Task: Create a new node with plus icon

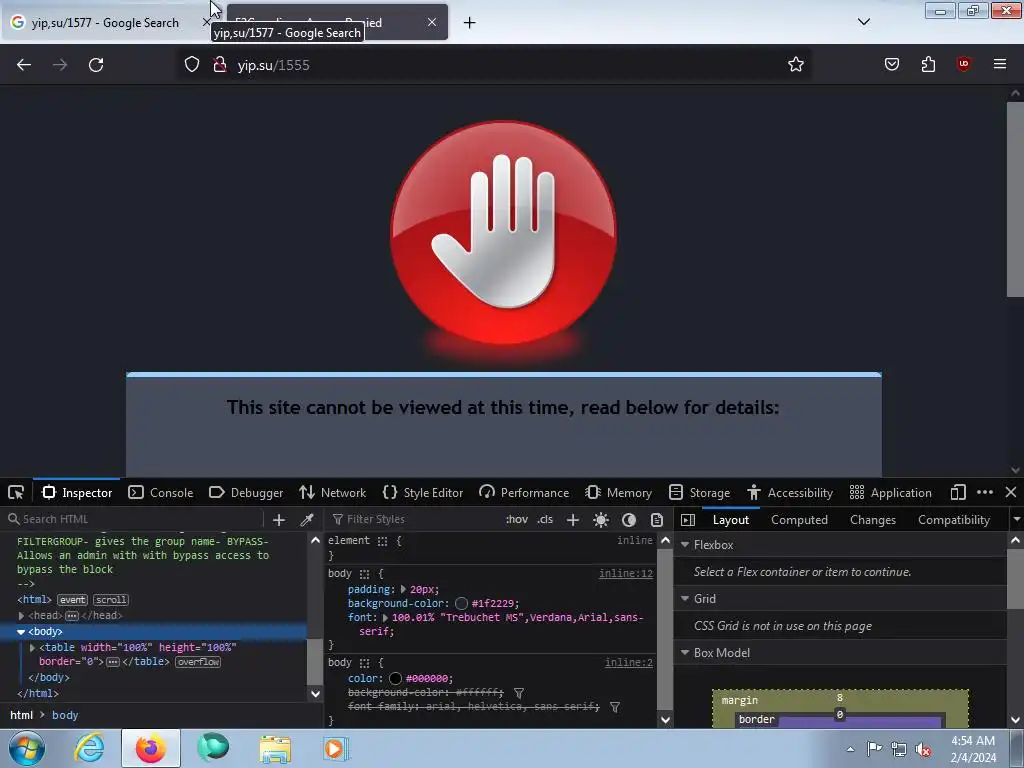Action: 279,519
